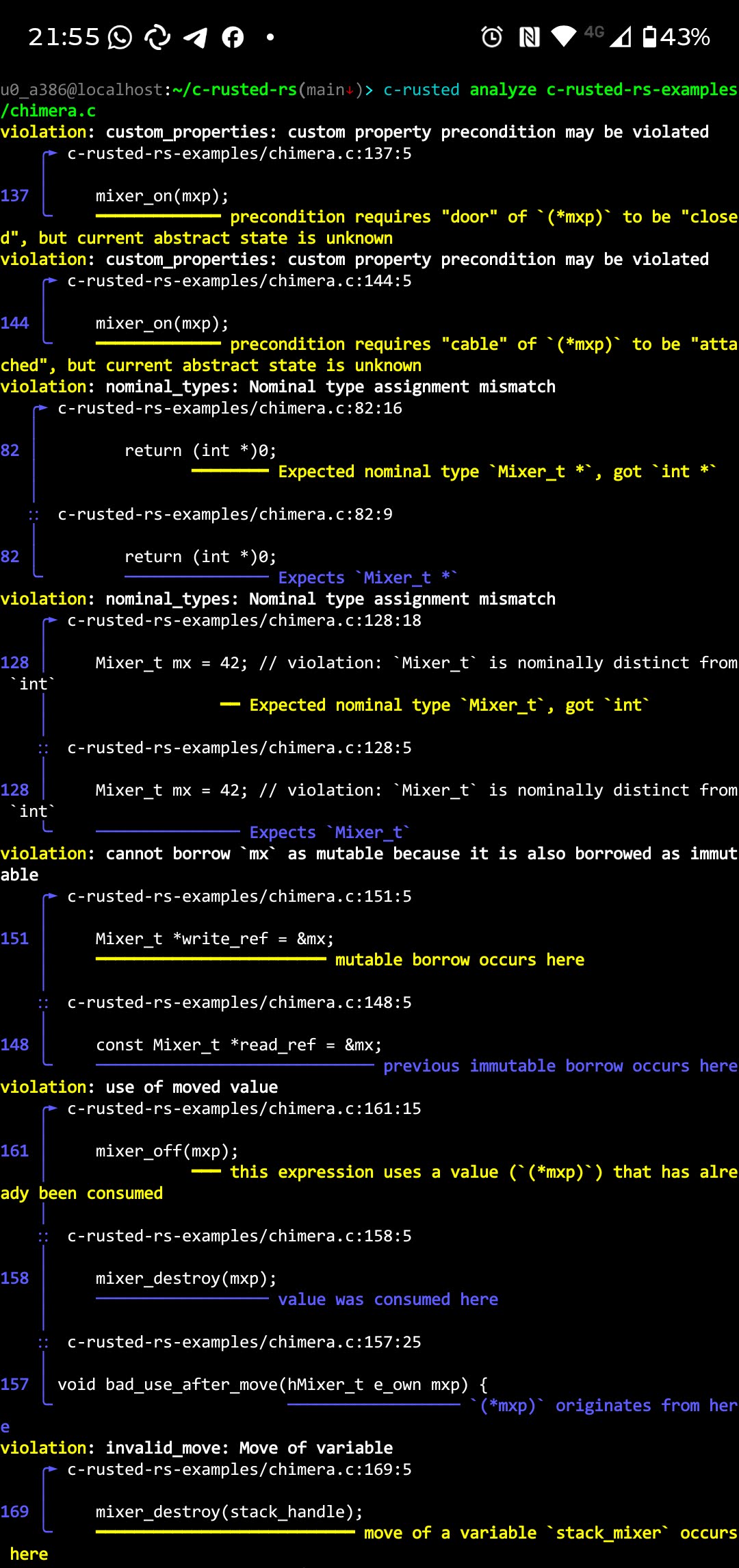
Task: Tap the file location chimera.c:82:9
Action: (x=225, y=514)
